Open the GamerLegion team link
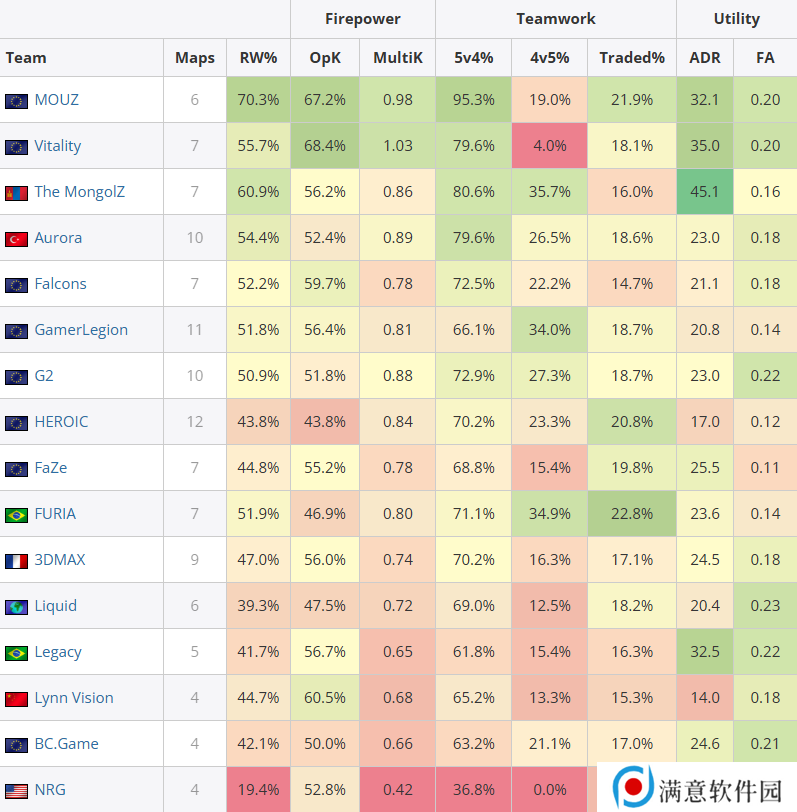797x812 pixels. coord(81,330)
